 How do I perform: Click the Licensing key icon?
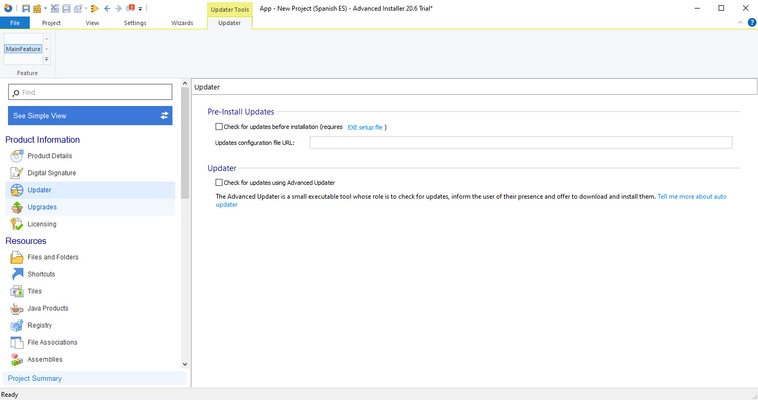[x=17, y=224]
